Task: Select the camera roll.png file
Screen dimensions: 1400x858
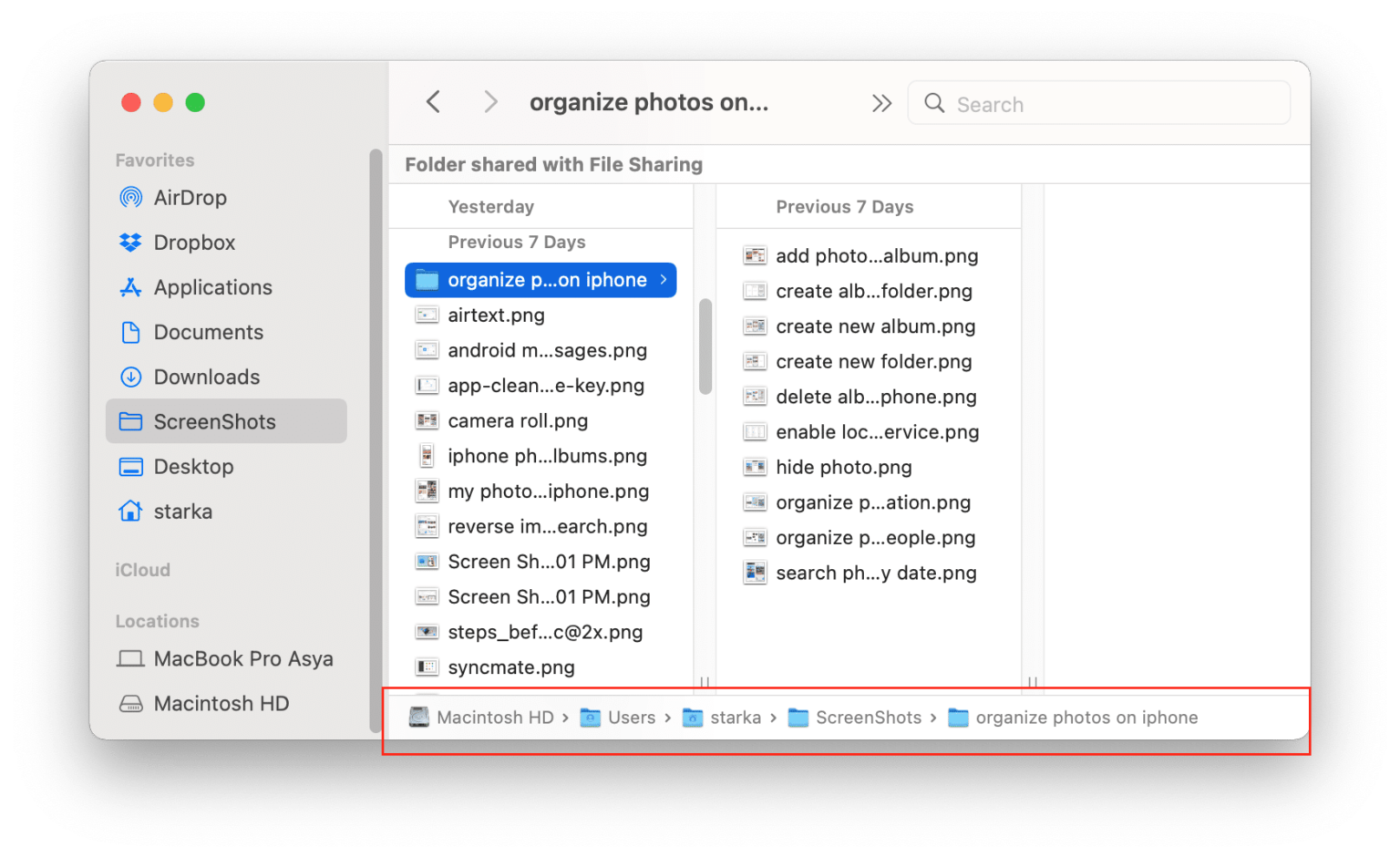Action: coord(518,420)
